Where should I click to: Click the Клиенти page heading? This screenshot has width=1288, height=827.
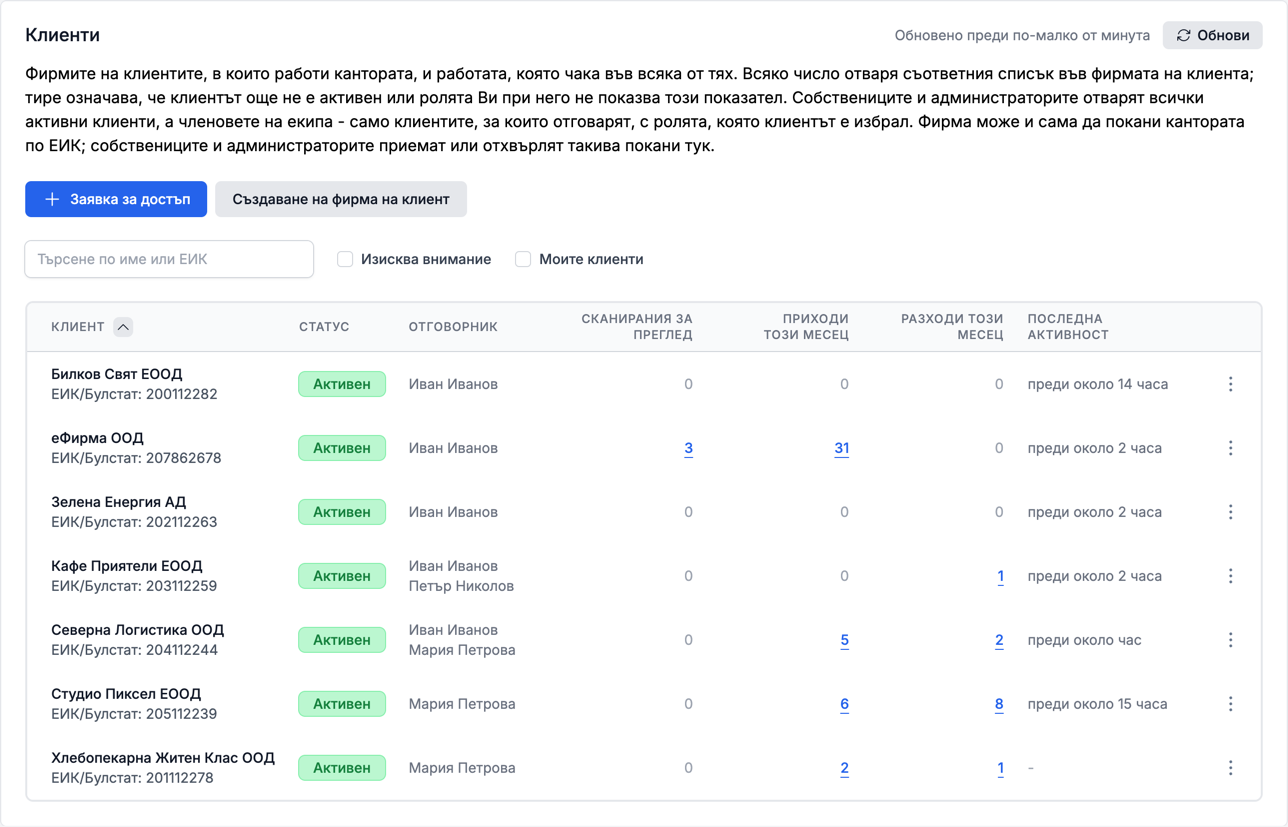pyautogui.click(x=62, y=35)
